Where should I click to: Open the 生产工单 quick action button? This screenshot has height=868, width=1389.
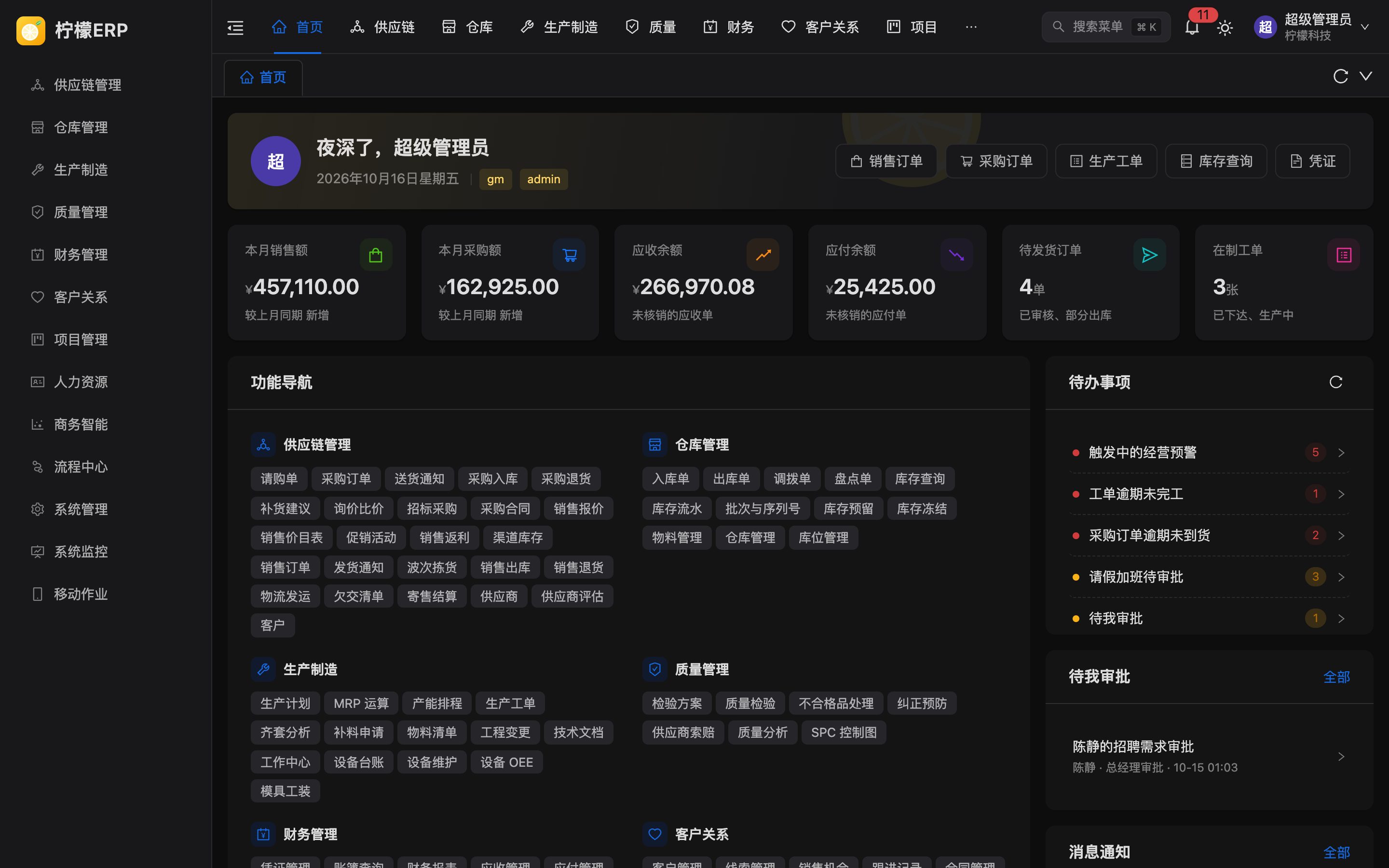(x=1106, y=162)
